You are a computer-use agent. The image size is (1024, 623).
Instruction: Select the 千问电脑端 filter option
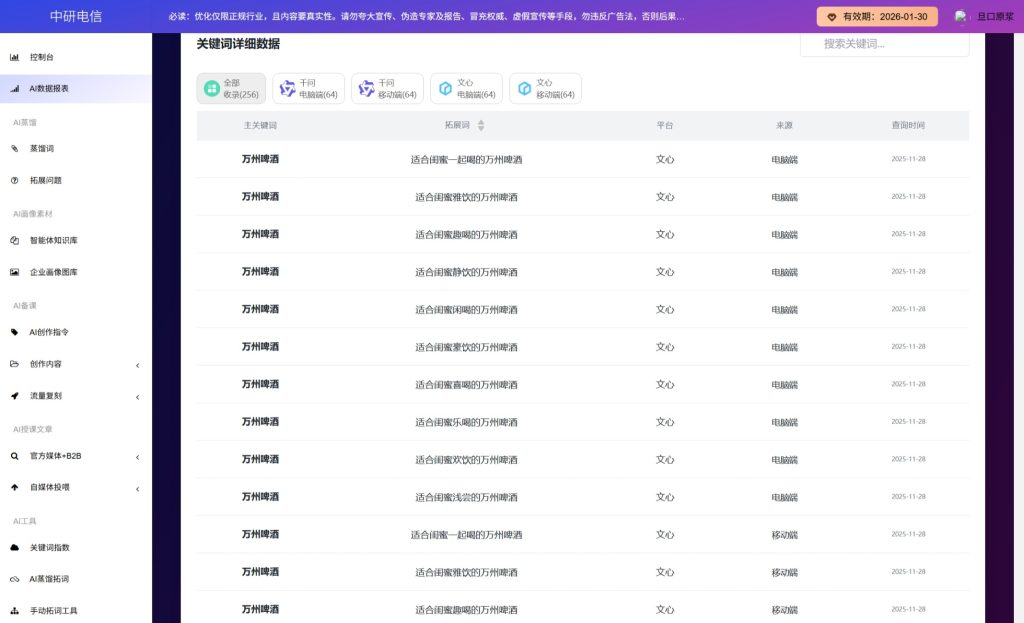click(x=310, y=89)
